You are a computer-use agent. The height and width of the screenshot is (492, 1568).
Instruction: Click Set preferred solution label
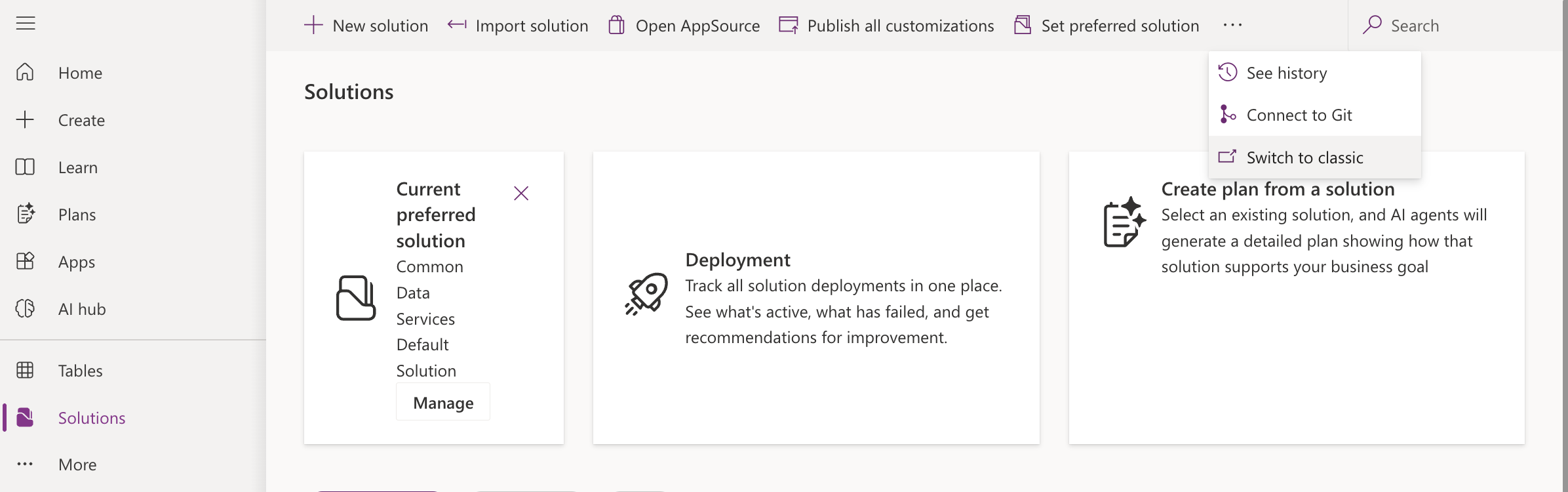tap(1120, 26)
